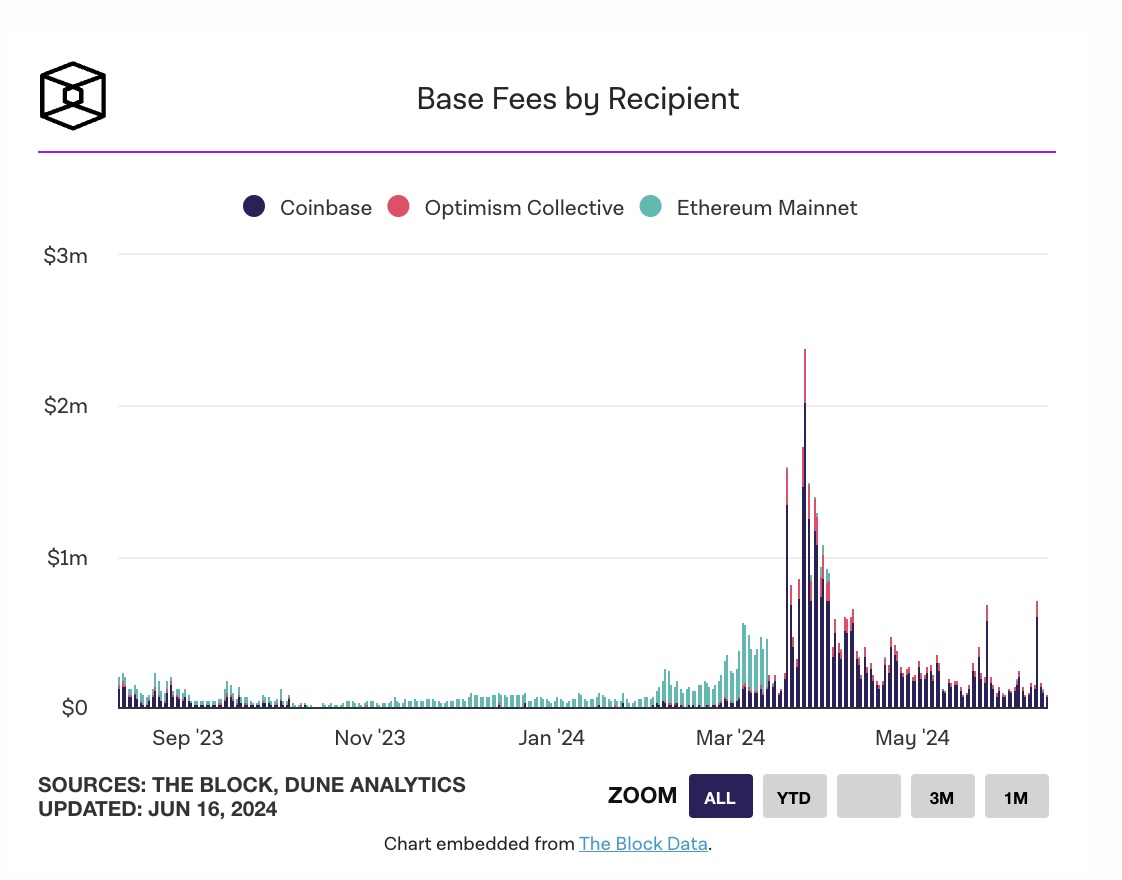The width and height of the screenshot is (1122, 880).
Task: Toggle the Optimism Collective legend series
Action: [506, 207]
